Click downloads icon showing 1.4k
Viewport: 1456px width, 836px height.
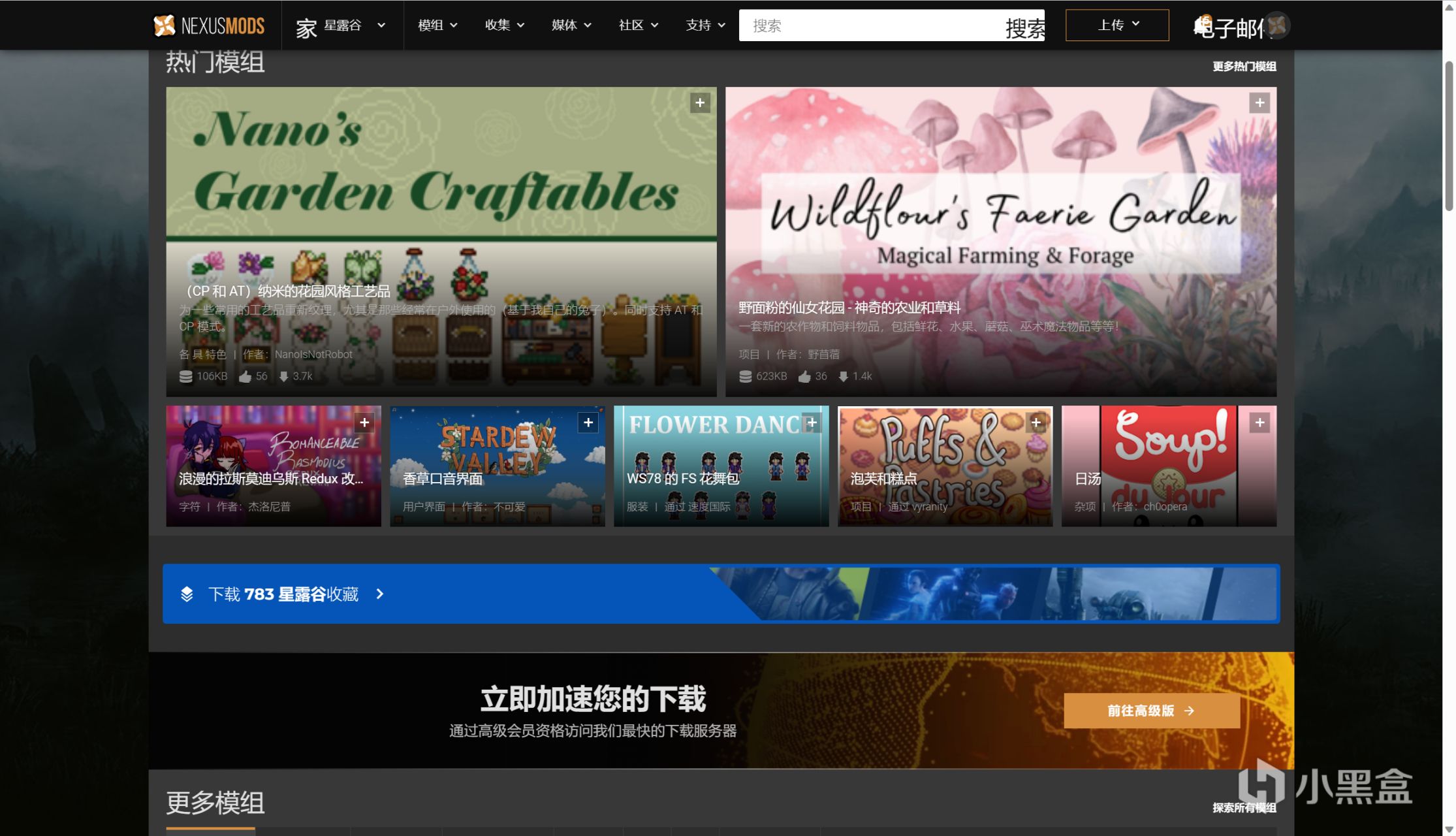pyautogui.click(x=843, y=376)
